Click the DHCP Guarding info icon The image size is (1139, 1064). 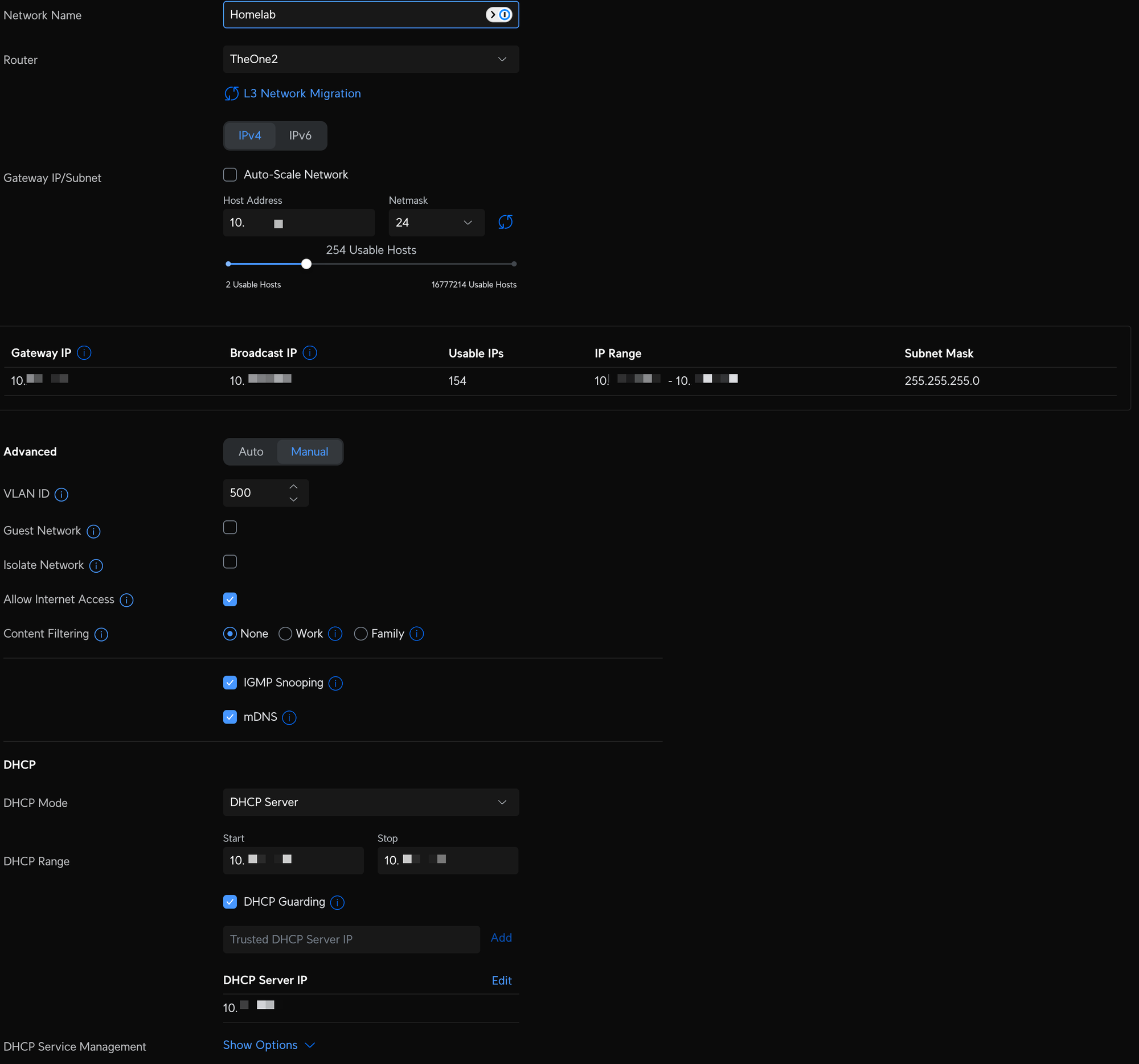338,902
